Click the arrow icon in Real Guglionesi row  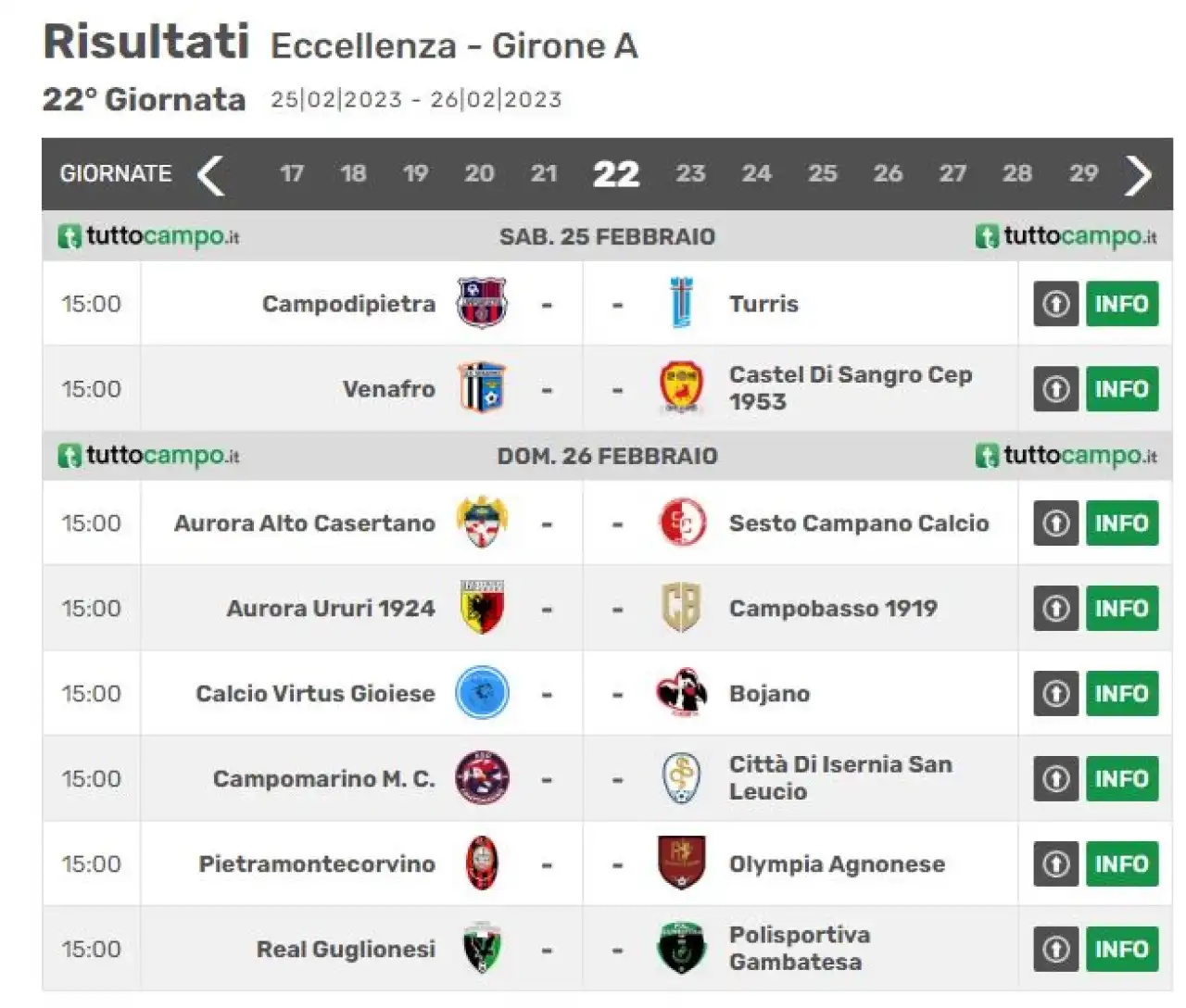tap(1056, 949)
